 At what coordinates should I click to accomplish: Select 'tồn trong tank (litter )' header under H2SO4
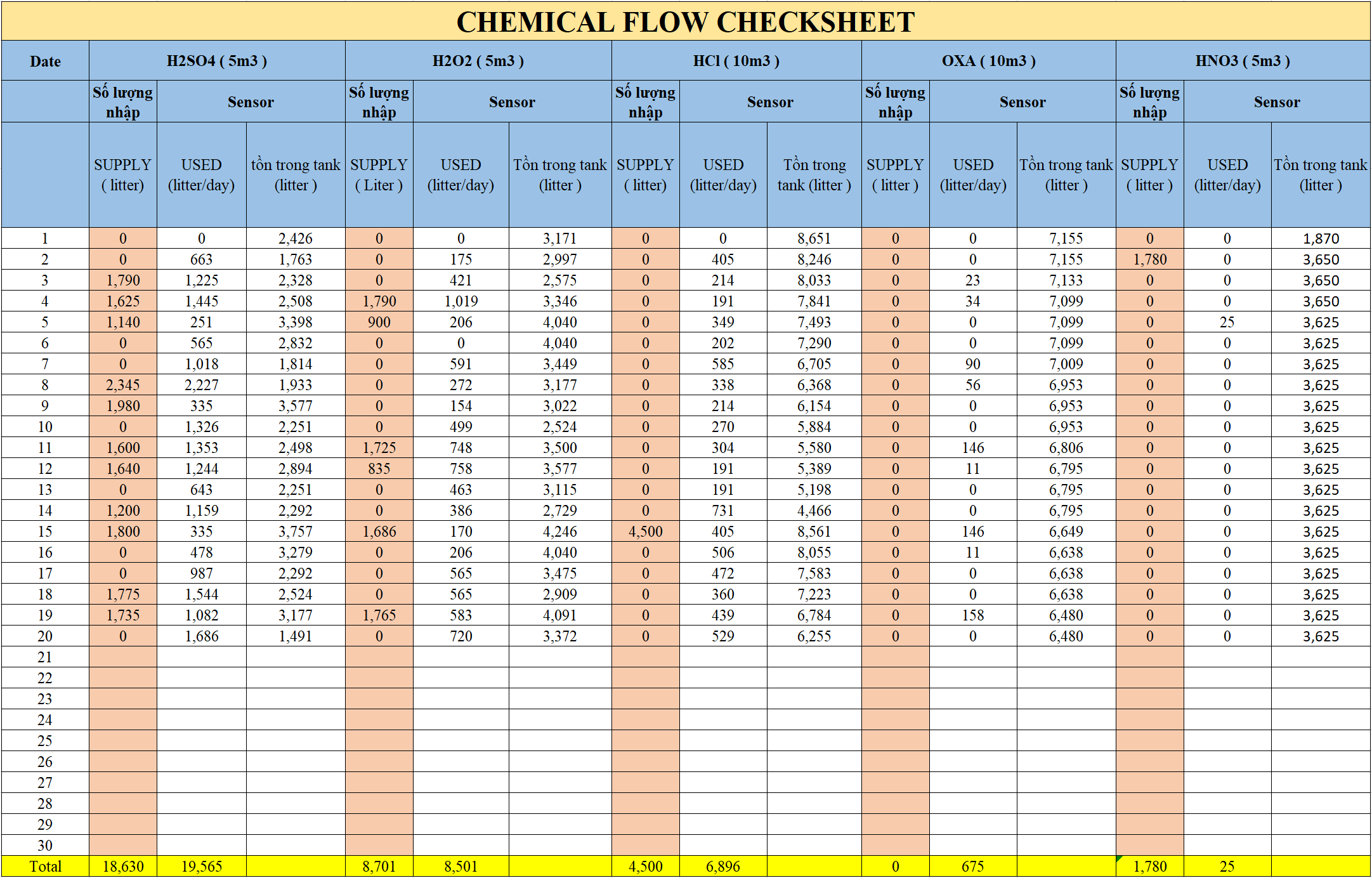[x=296, y=174]
